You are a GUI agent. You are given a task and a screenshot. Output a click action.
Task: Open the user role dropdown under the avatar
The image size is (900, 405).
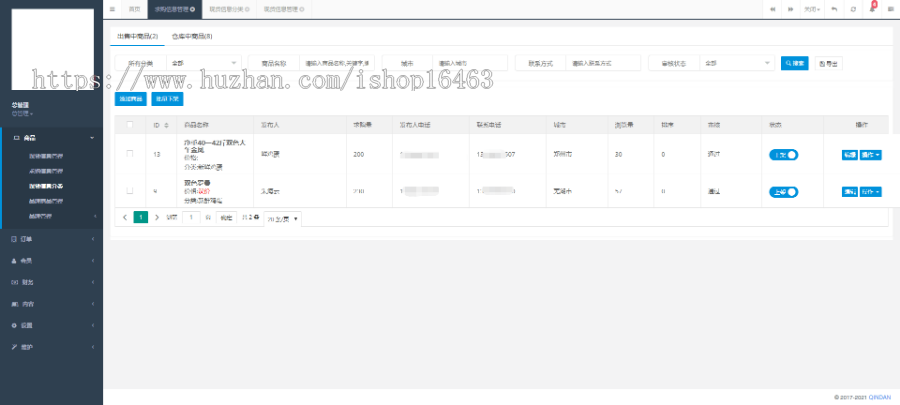point(22,114)
